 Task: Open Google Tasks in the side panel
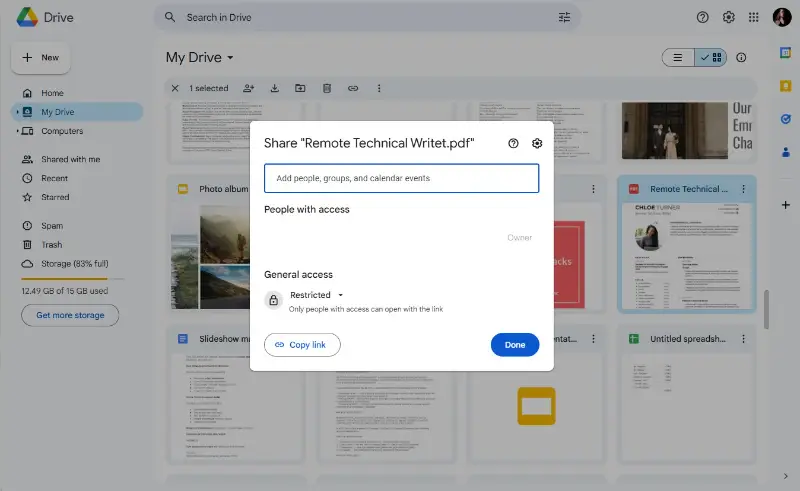[785, 118]
